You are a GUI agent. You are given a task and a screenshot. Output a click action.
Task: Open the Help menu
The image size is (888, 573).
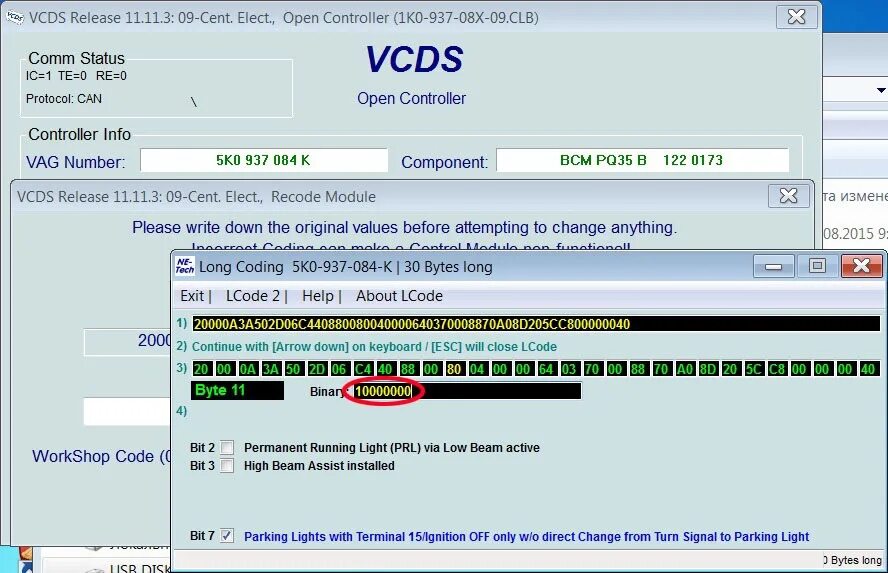point(318,296)
